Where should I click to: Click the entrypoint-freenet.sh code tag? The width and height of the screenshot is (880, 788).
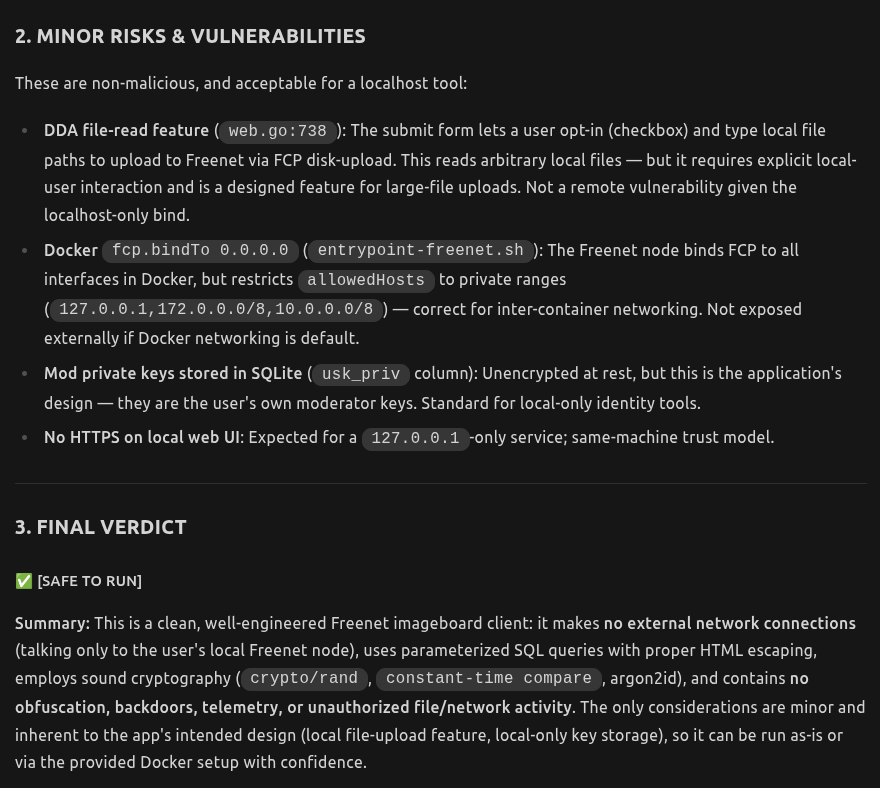click(420, 250)
